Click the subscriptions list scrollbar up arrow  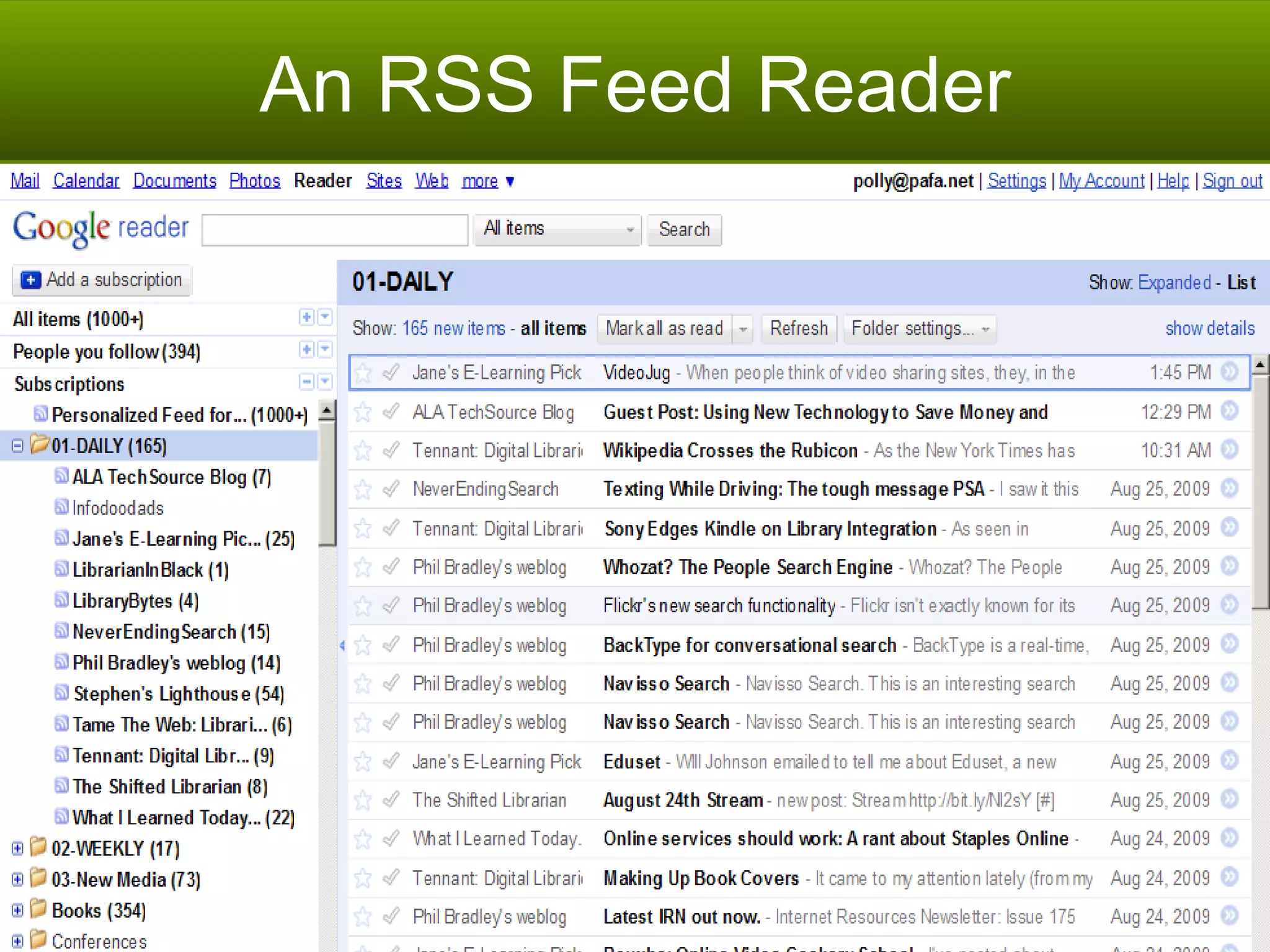327,411
